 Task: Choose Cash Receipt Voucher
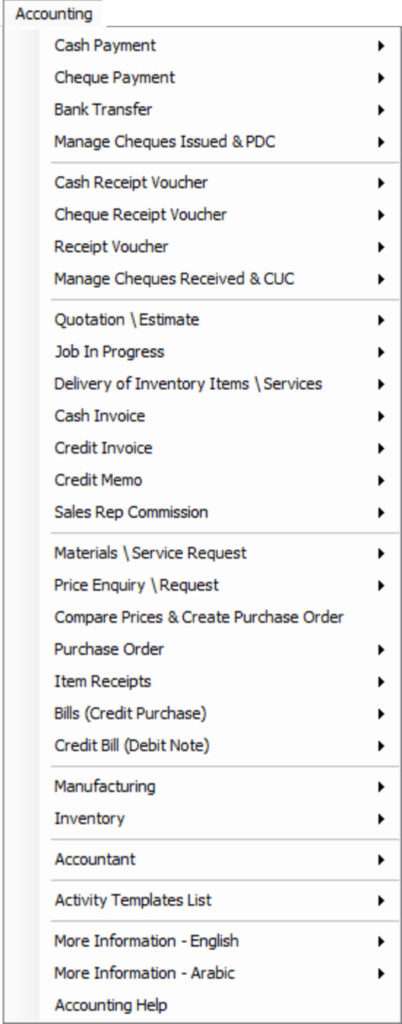tap(219, 182)
